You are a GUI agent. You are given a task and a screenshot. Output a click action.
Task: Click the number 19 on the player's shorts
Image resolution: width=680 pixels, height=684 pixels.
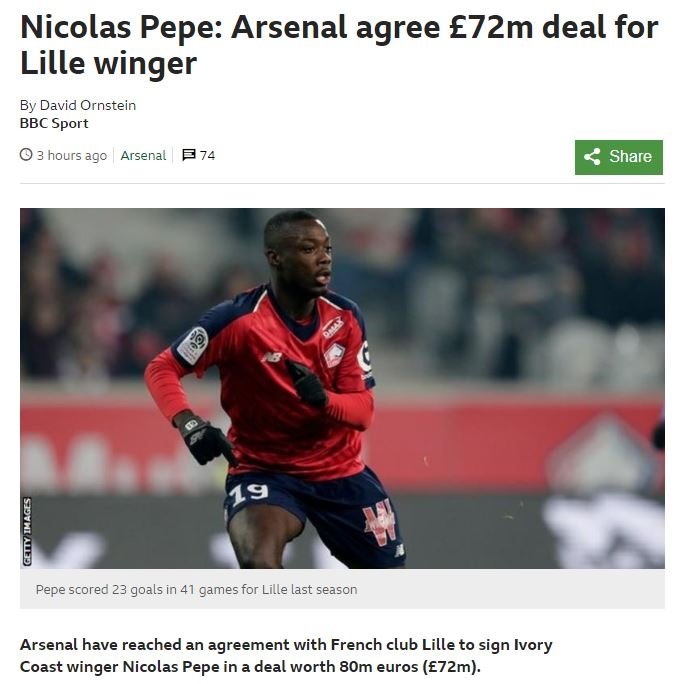tap(248, 492)
